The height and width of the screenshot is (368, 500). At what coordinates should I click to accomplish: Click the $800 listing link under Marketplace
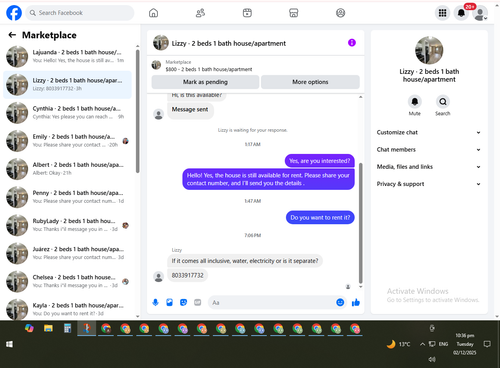tap(209, 69)
